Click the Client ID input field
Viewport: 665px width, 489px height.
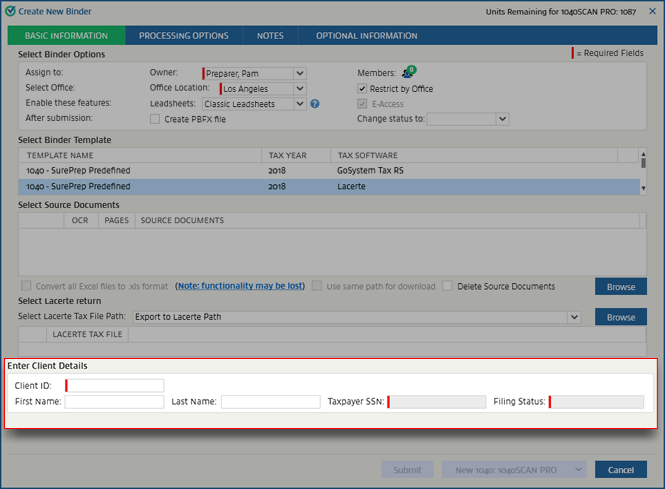click(115, 386)
